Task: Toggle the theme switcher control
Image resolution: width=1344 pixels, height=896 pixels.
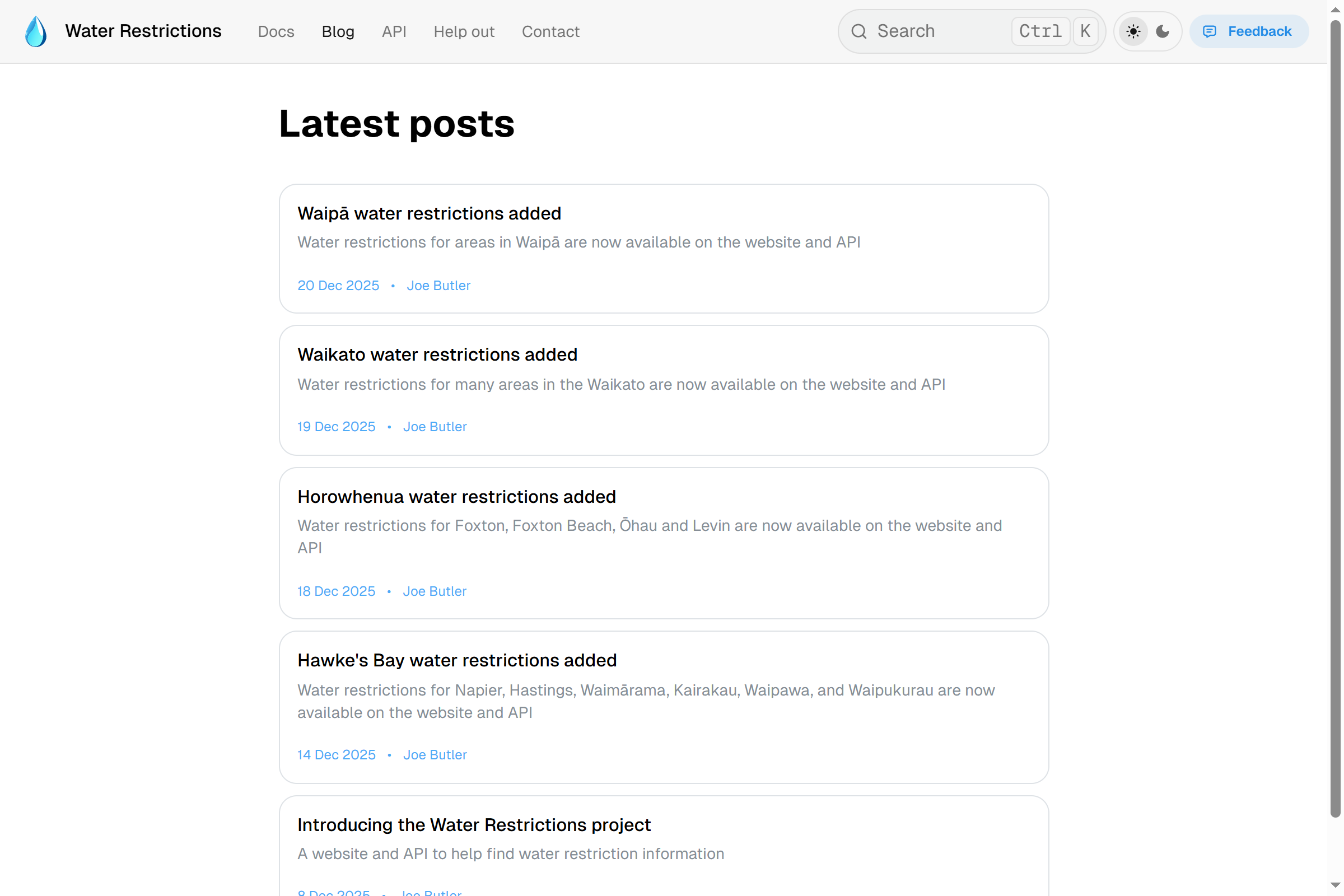Action: point(1147,31)
